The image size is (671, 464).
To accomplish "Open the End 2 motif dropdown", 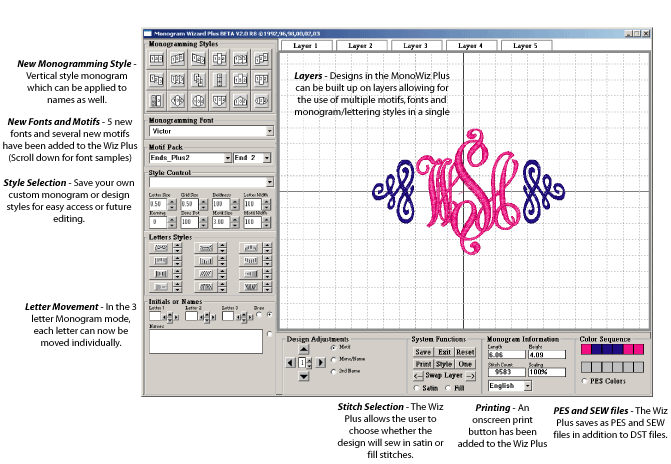I will (267, 158).
